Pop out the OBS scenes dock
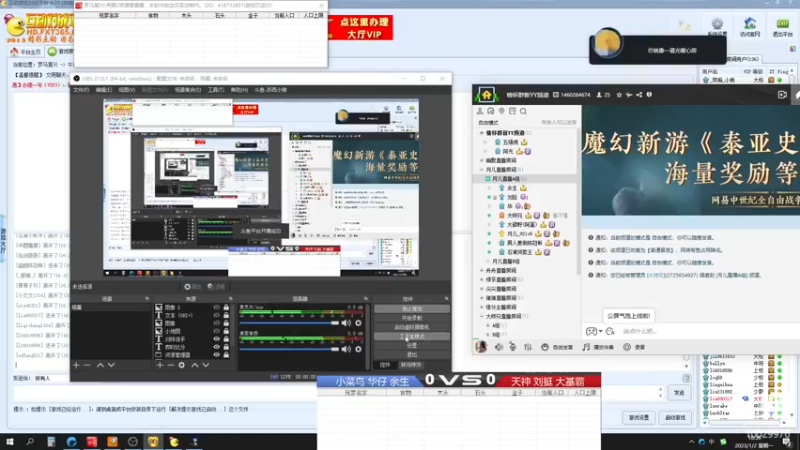800x450 pixels. (x=147, y=299)
